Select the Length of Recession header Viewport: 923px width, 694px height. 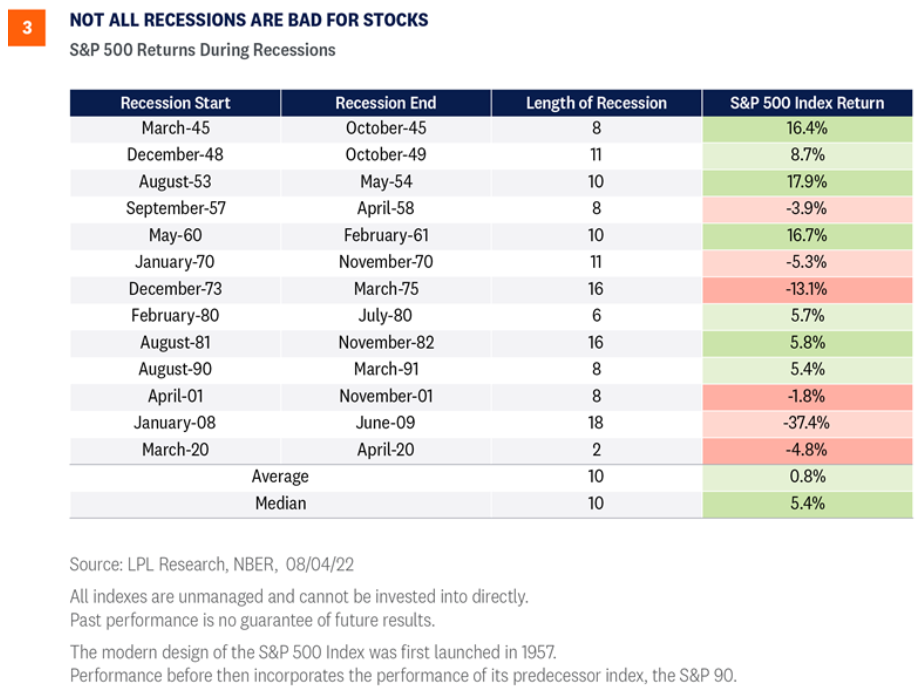(596, 103)
